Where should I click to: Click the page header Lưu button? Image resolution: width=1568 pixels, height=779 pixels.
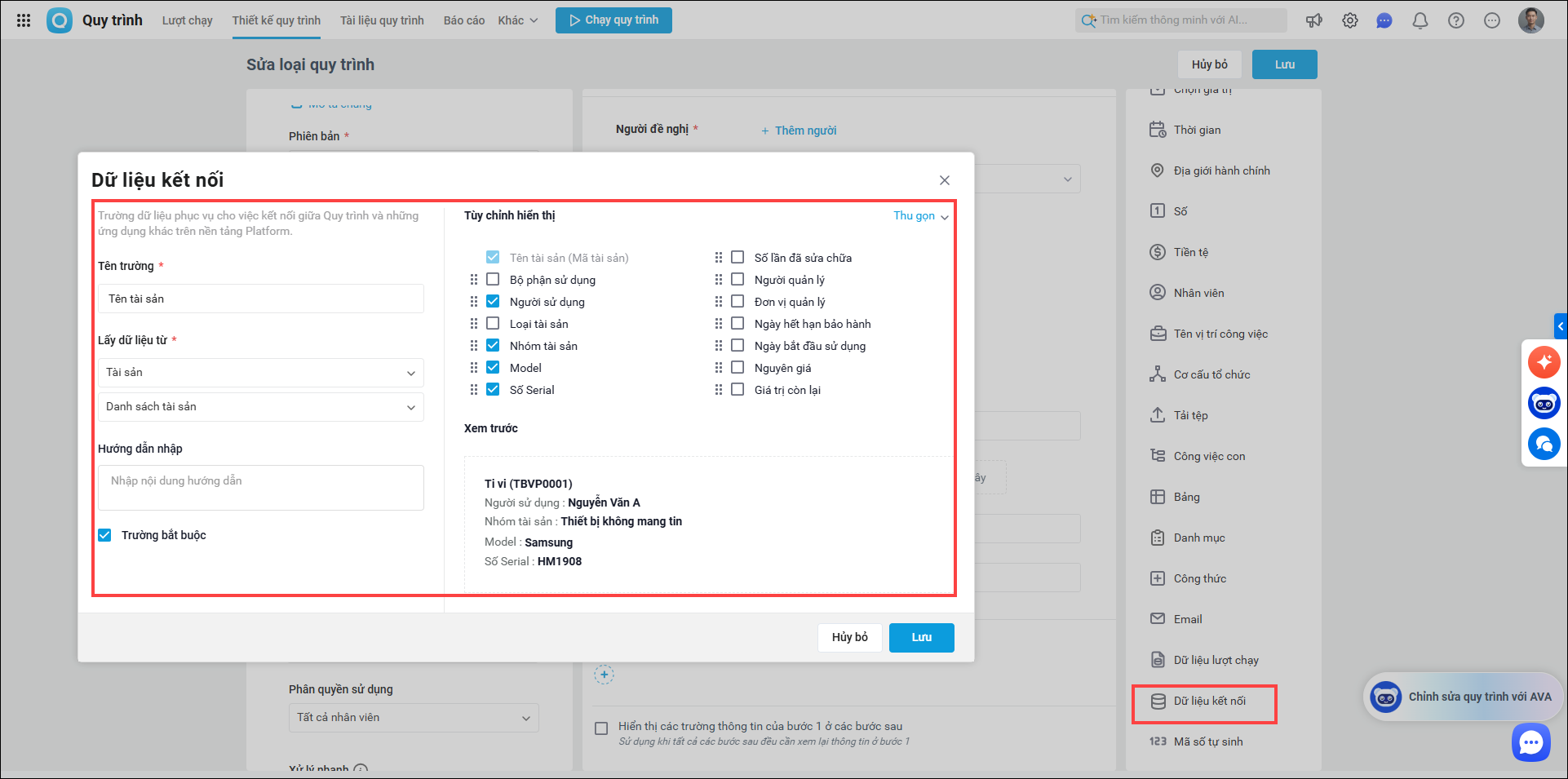pyautogui.click(x=1285, y=64)
